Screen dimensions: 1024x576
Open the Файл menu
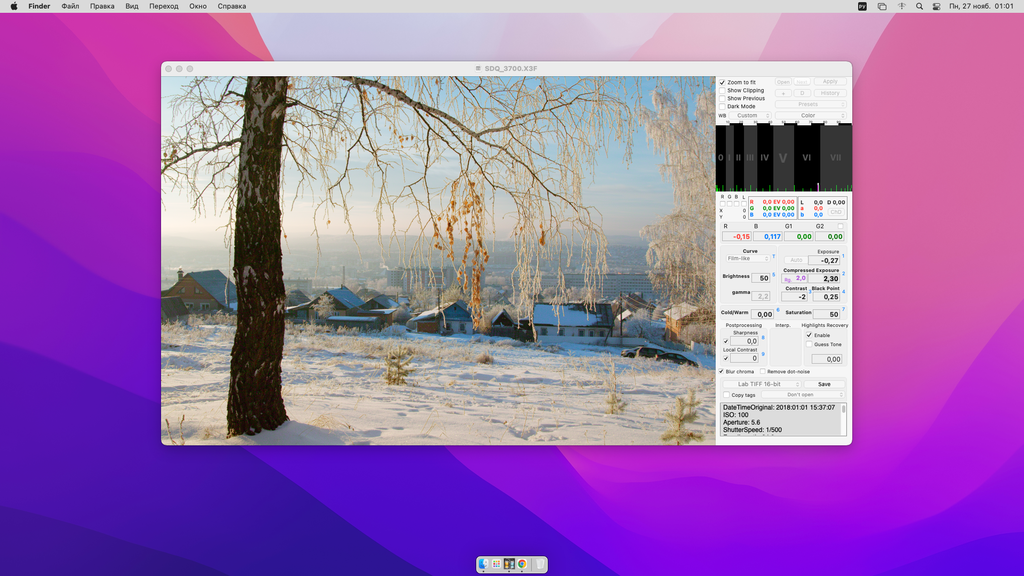point(70,6)
